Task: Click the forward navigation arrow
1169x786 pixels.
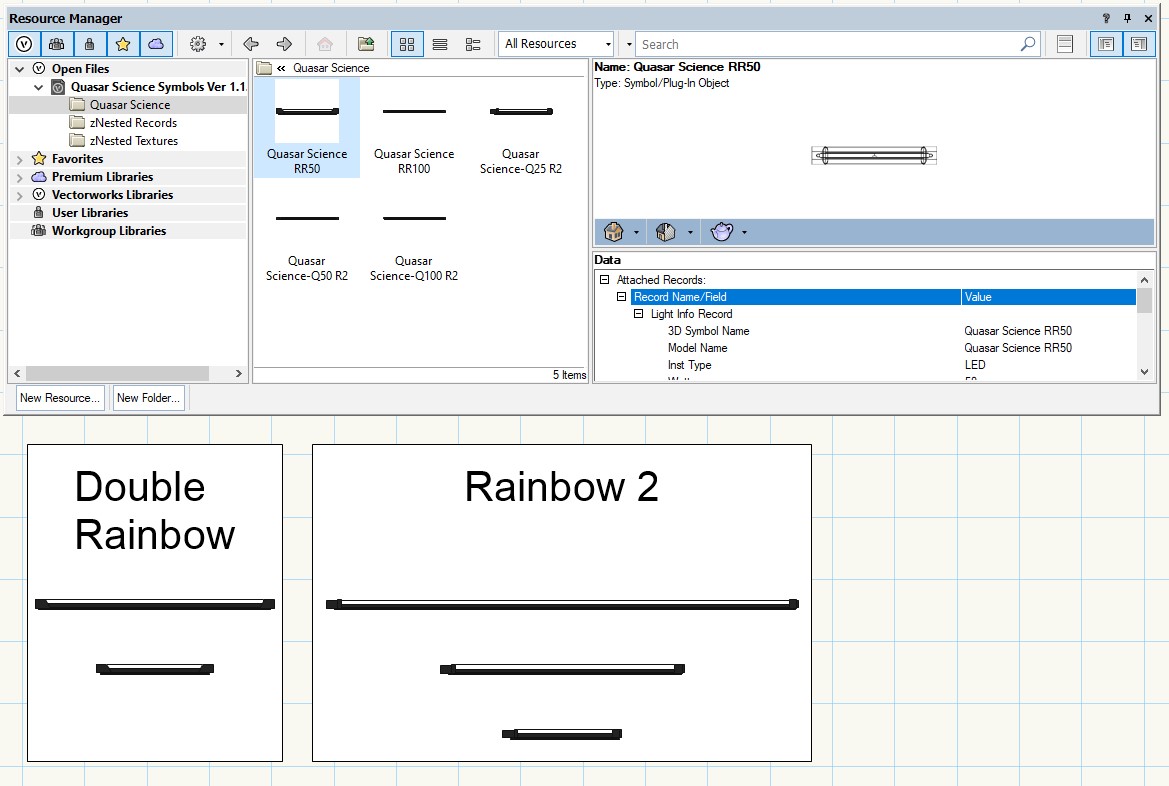Action: 284,44
